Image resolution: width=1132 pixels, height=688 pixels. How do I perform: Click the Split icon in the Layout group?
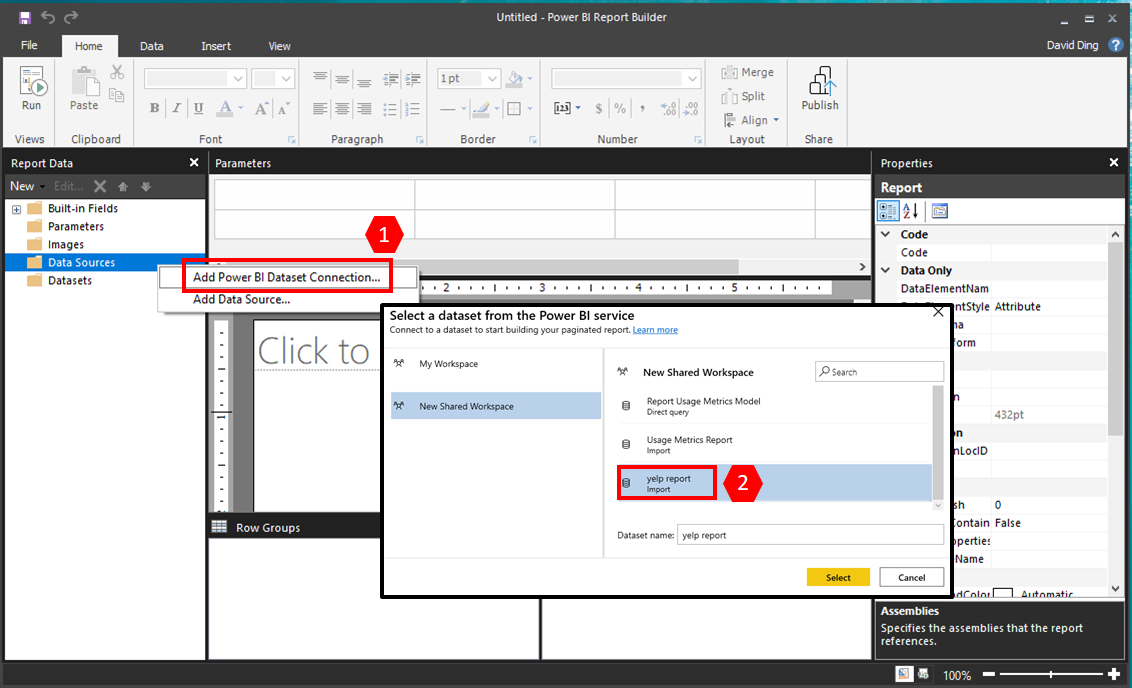tap(731, 96)
